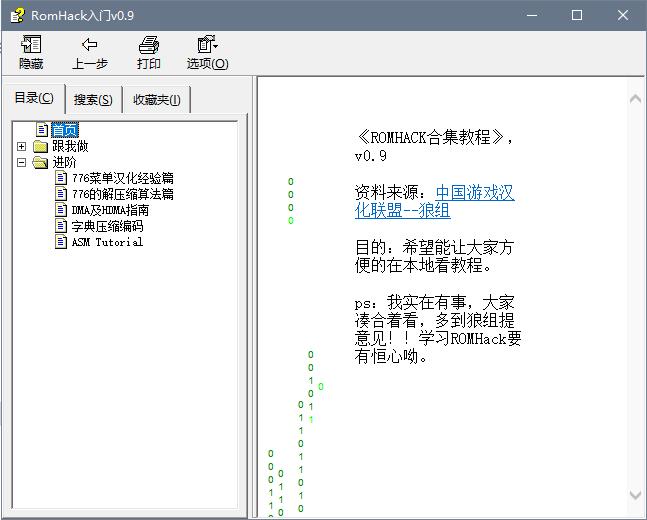Click the 首页 page icon in tree
This screenshot has height=520, width=647.
[x=42, y=130]
